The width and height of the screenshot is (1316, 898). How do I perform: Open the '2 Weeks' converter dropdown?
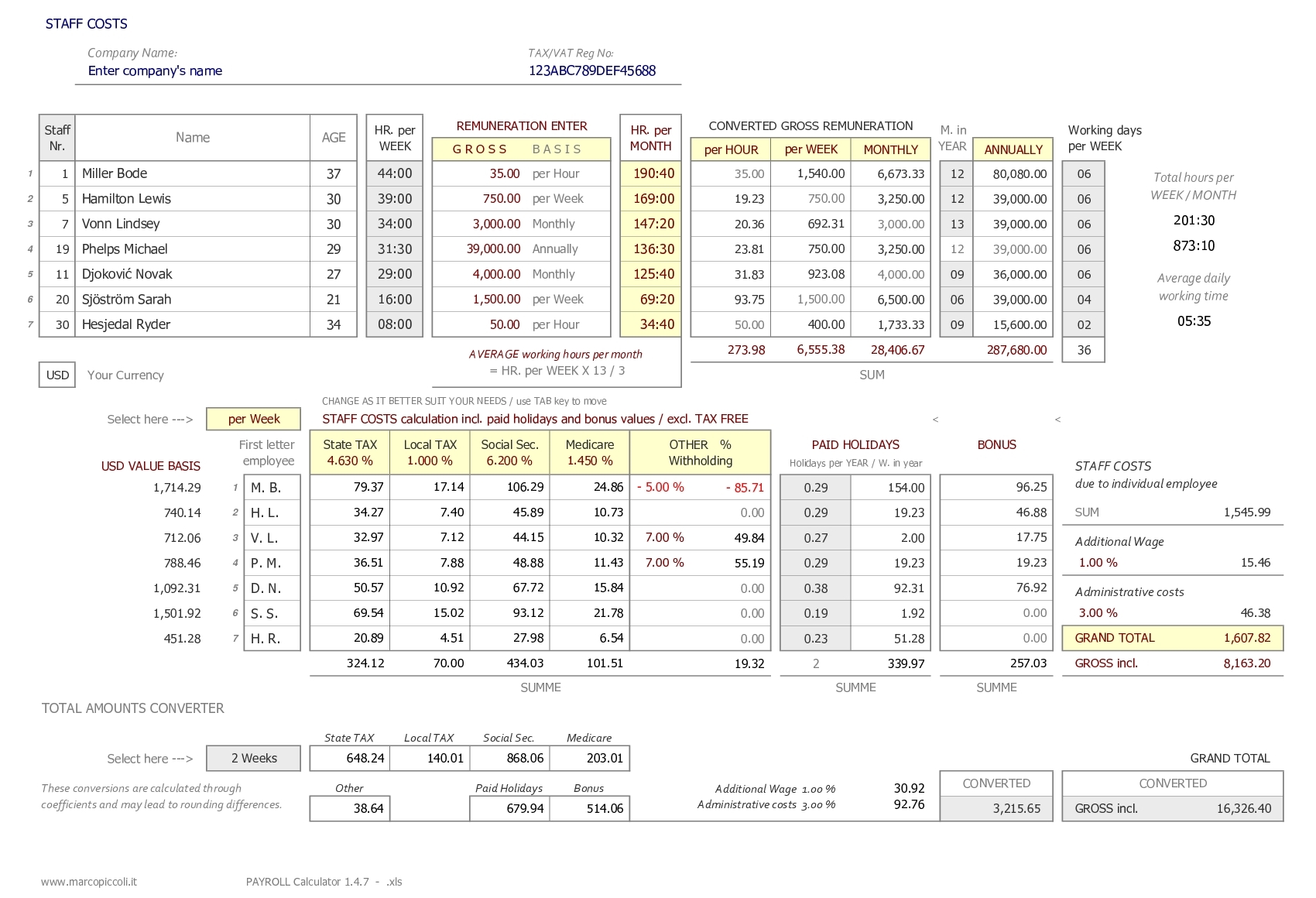254,758
